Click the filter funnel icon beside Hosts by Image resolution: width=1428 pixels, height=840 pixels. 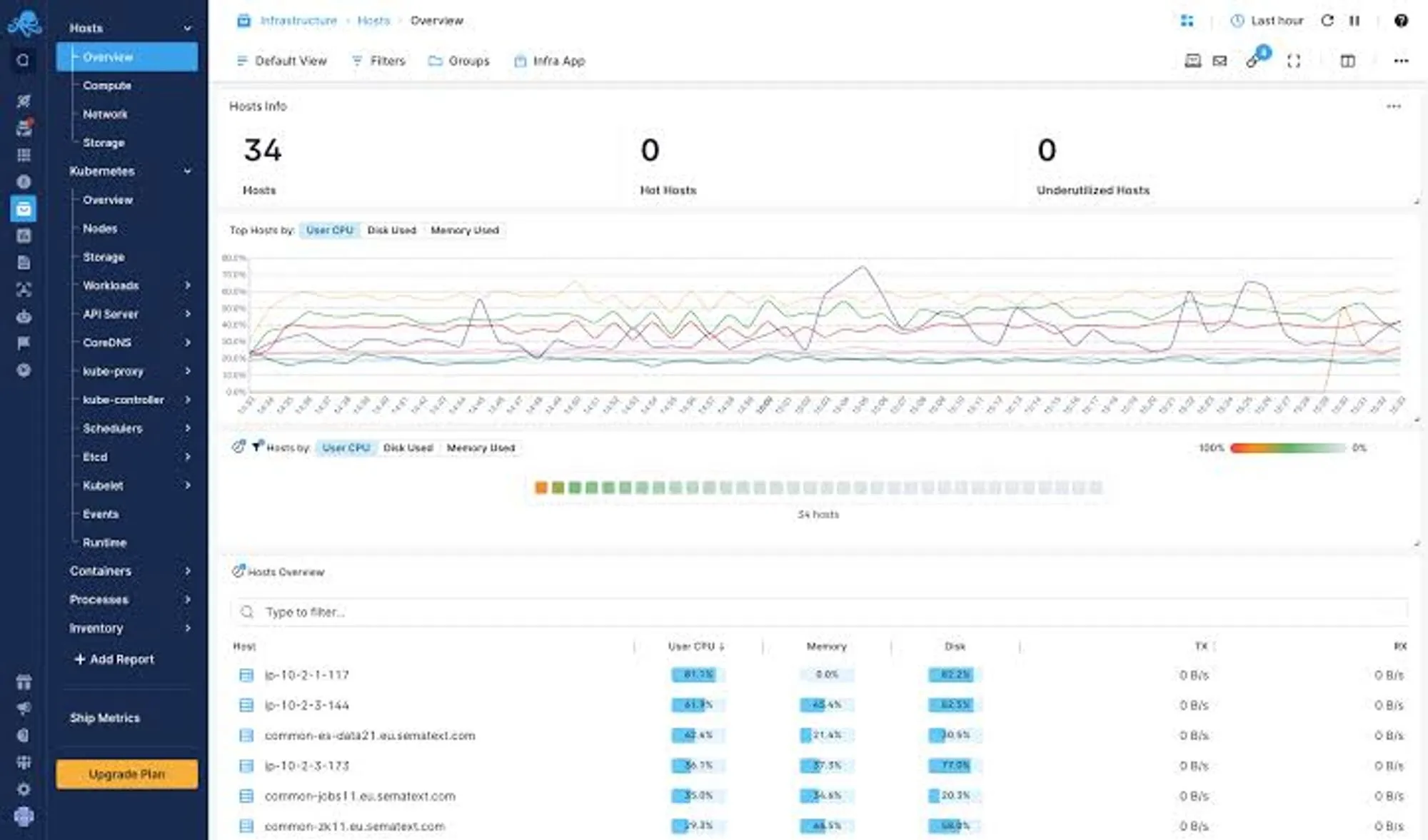[257, 447]
